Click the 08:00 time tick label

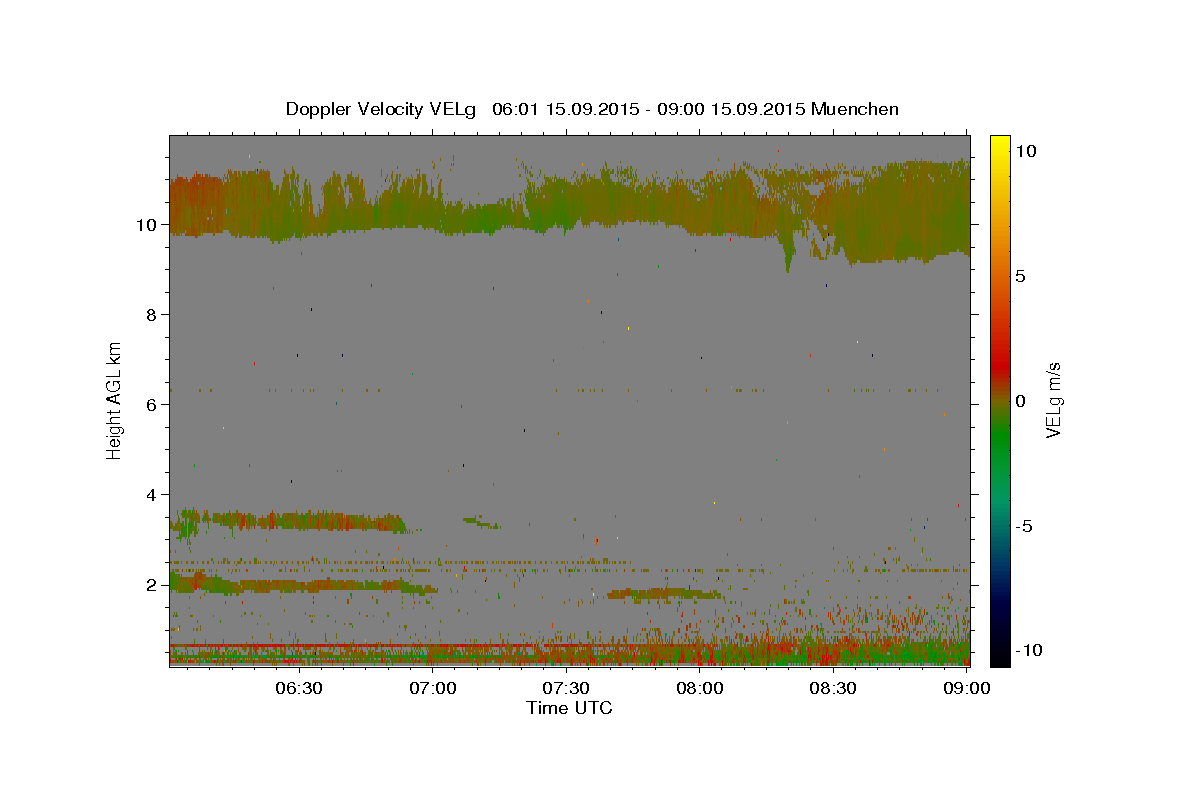pyautogui.click(x=700, y=688)
